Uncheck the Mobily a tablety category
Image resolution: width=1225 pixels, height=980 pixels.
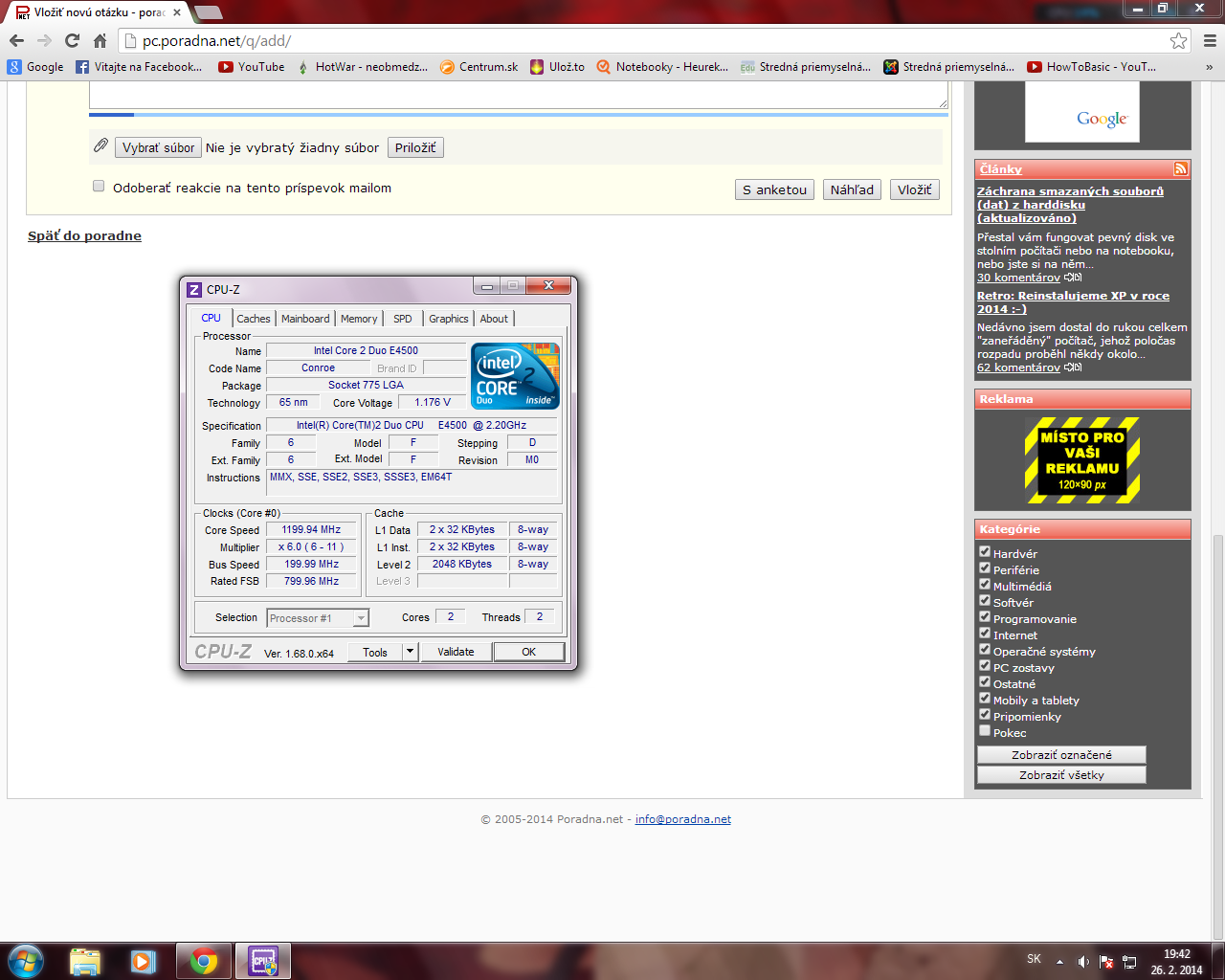984,698
